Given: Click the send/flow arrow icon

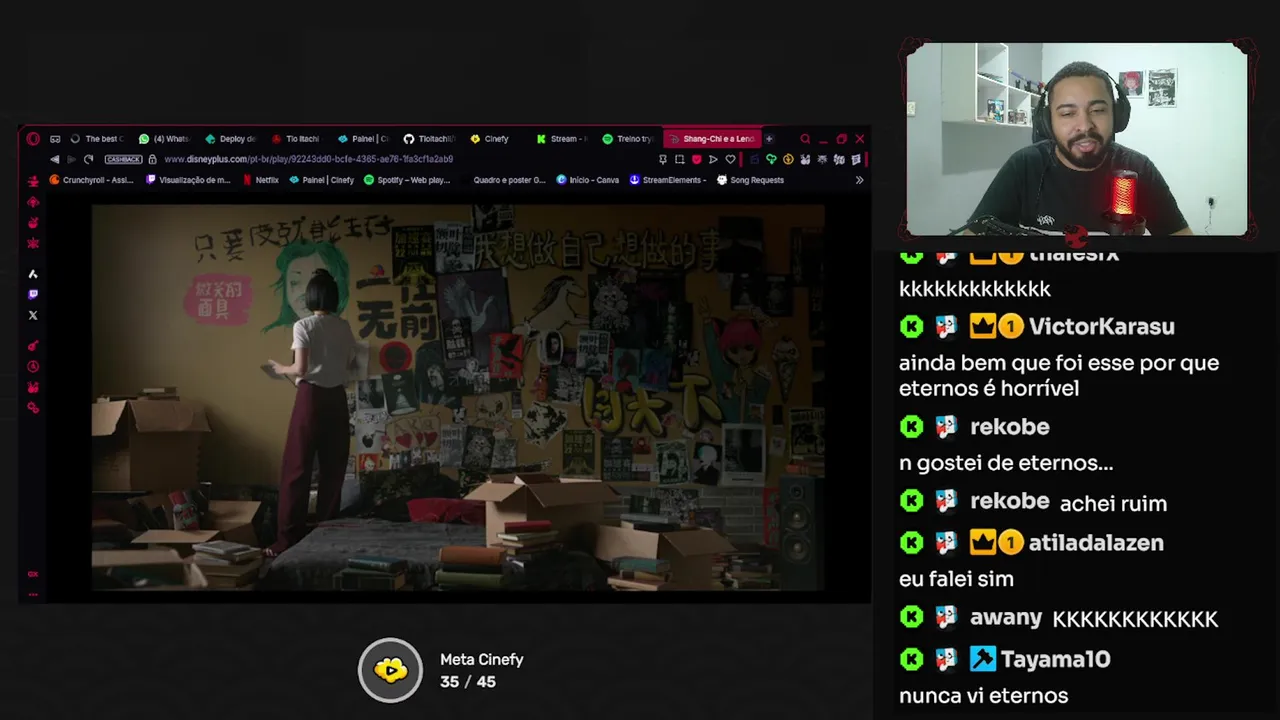Looking at the screenshot, I should coord(713,159).
